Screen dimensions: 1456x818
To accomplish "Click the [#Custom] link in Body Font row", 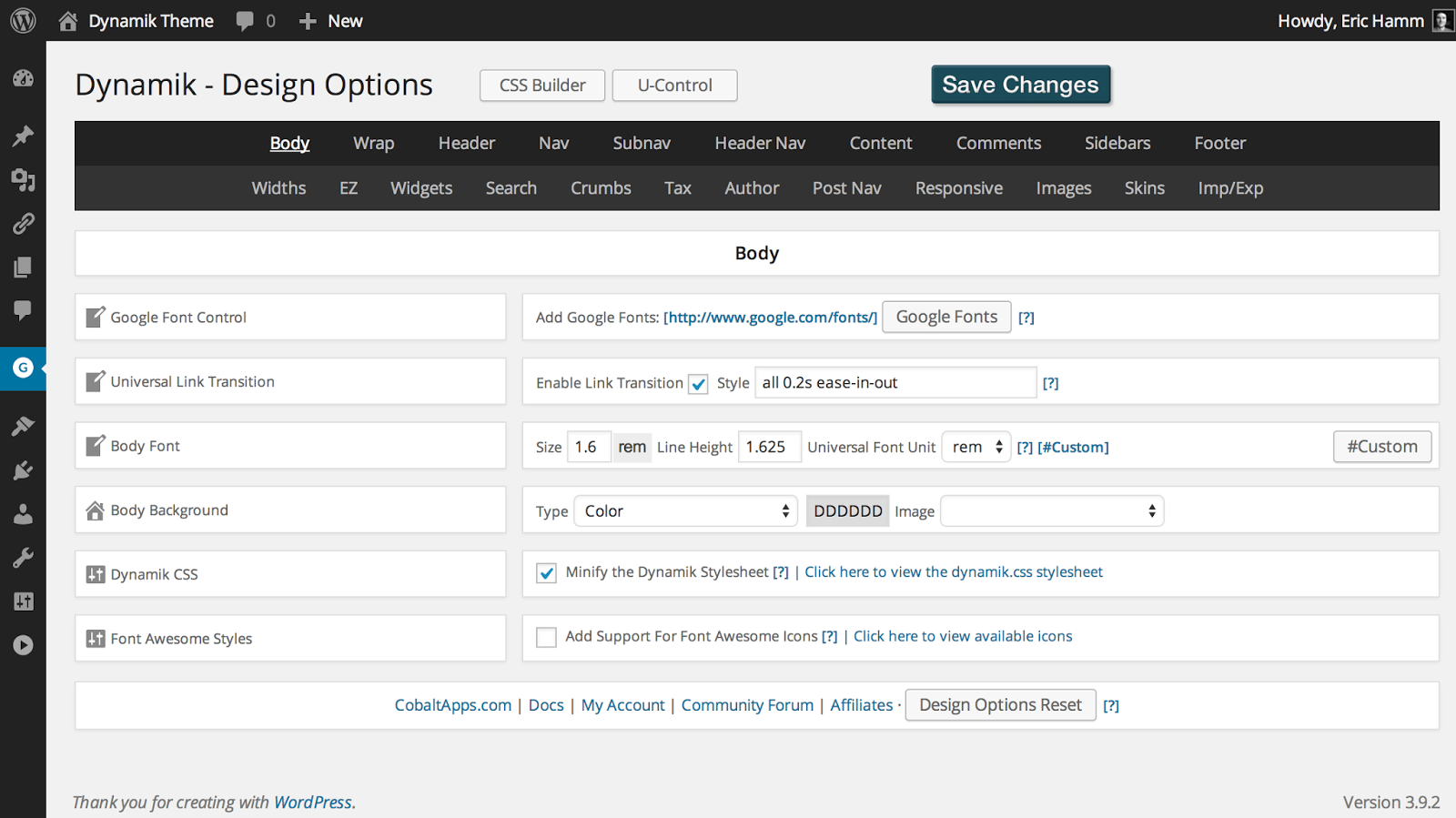I will (1073, 448).
